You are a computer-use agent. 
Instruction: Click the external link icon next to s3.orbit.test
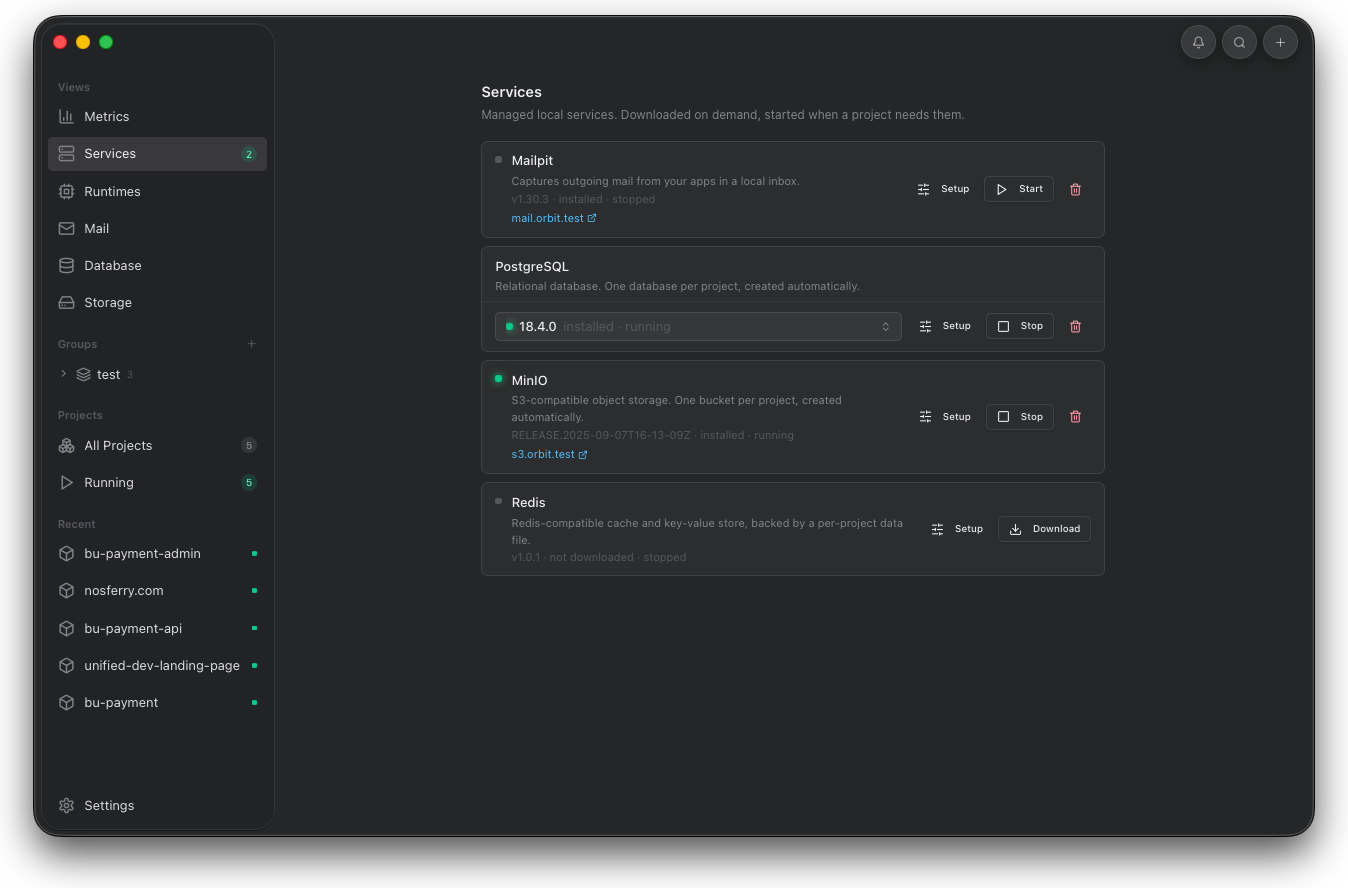tap(583, 455)
